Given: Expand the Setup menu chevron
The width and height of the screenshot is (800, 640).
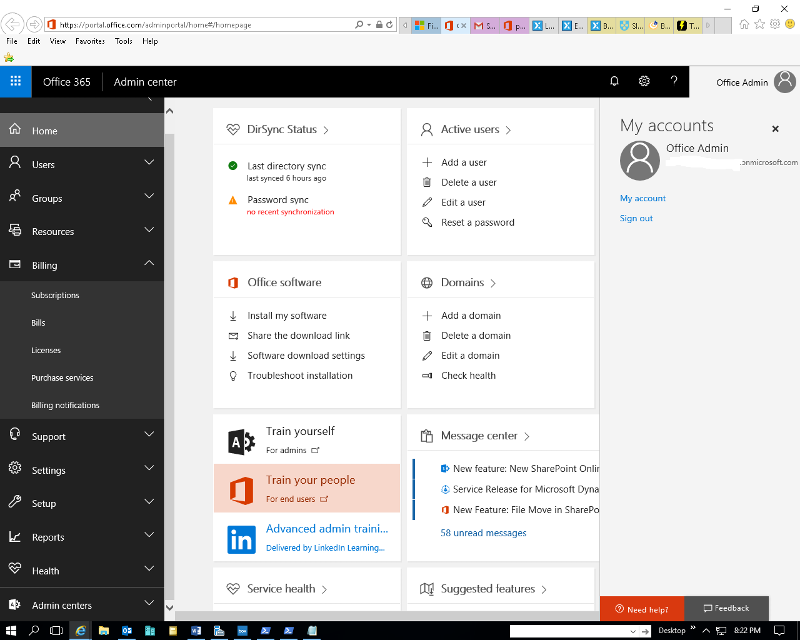Looking at the screenshot, I should pos(149,502).
